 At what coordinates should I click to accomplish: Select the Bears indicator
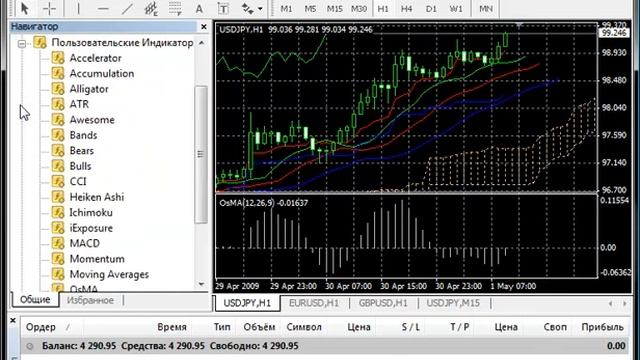(x=82, y=151)
